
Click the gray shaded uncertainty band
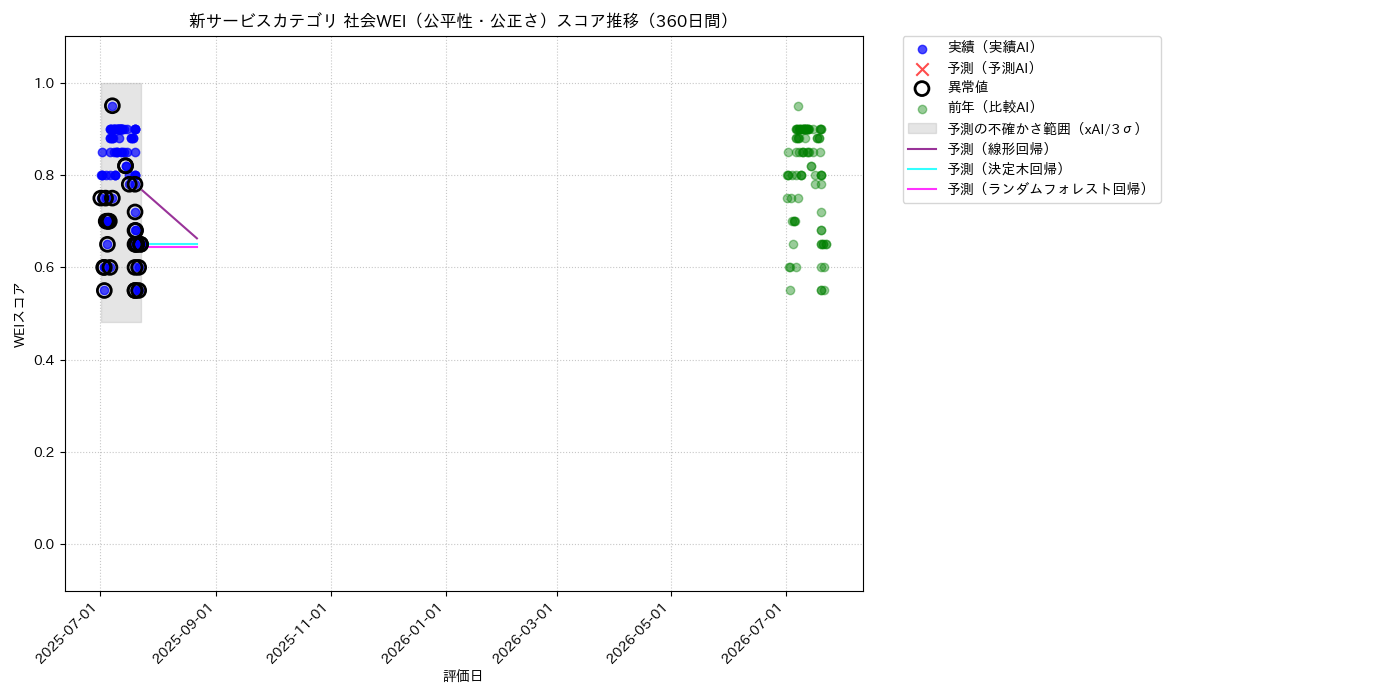tap(121, 203)
